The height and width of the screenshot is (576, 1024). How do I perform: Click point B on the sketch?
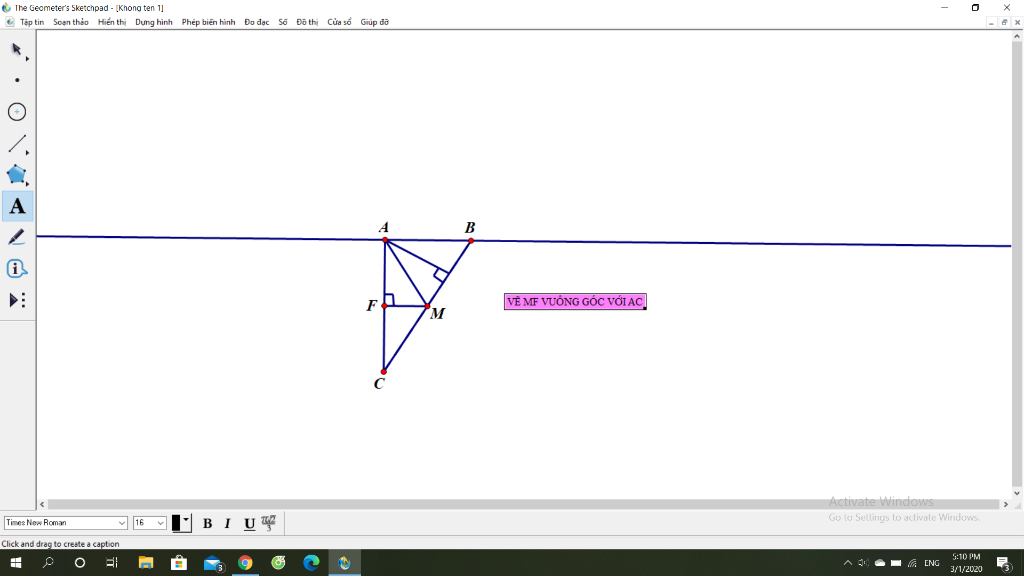point(471,241)
